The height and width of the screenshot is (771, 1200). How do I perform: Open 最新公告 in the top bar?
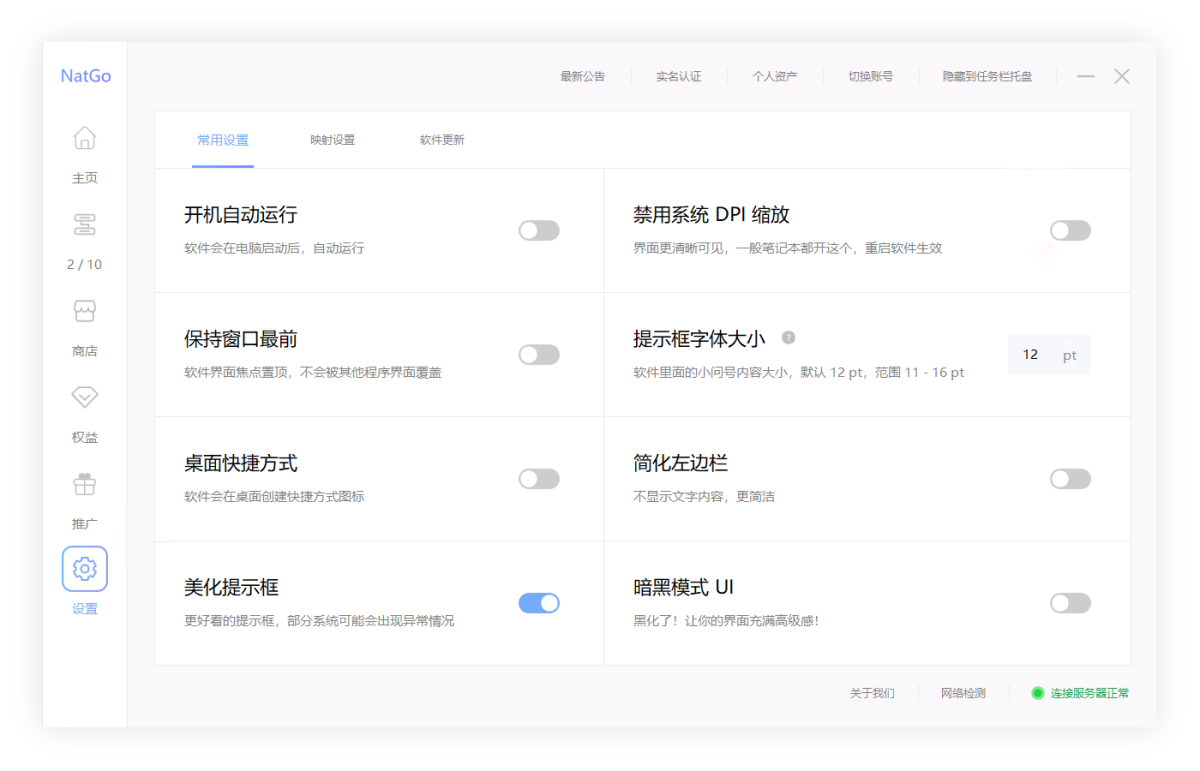[x=582, y=76]
